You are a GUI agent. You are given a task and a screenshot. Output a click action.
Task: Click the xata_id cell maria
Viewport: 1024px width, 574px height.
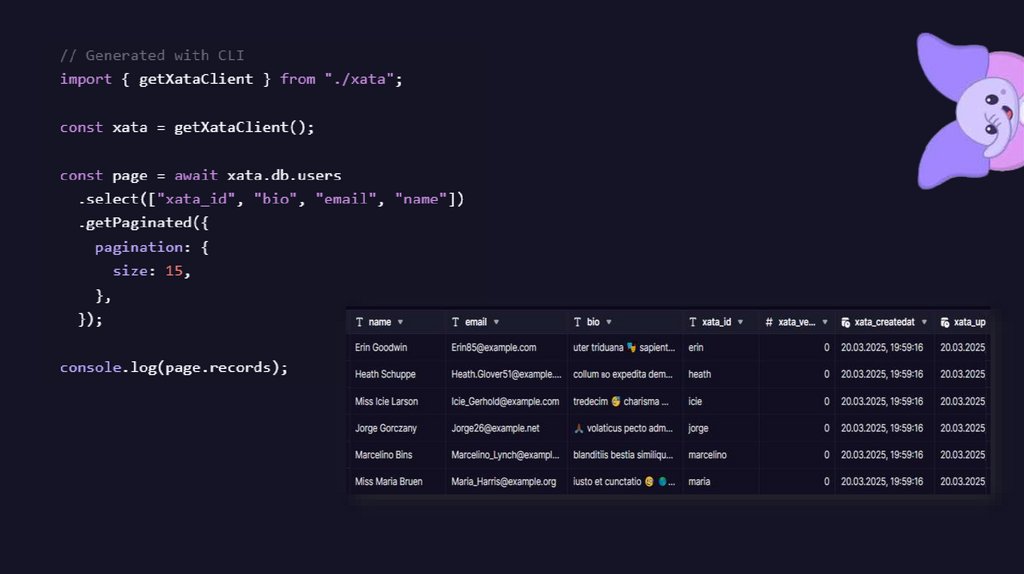pos(699,482)
